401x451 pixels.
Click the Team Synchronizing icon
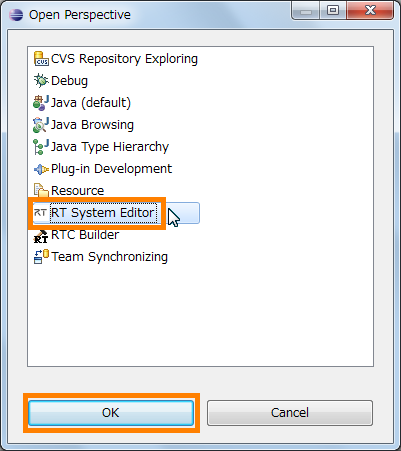tap(41, 257)
